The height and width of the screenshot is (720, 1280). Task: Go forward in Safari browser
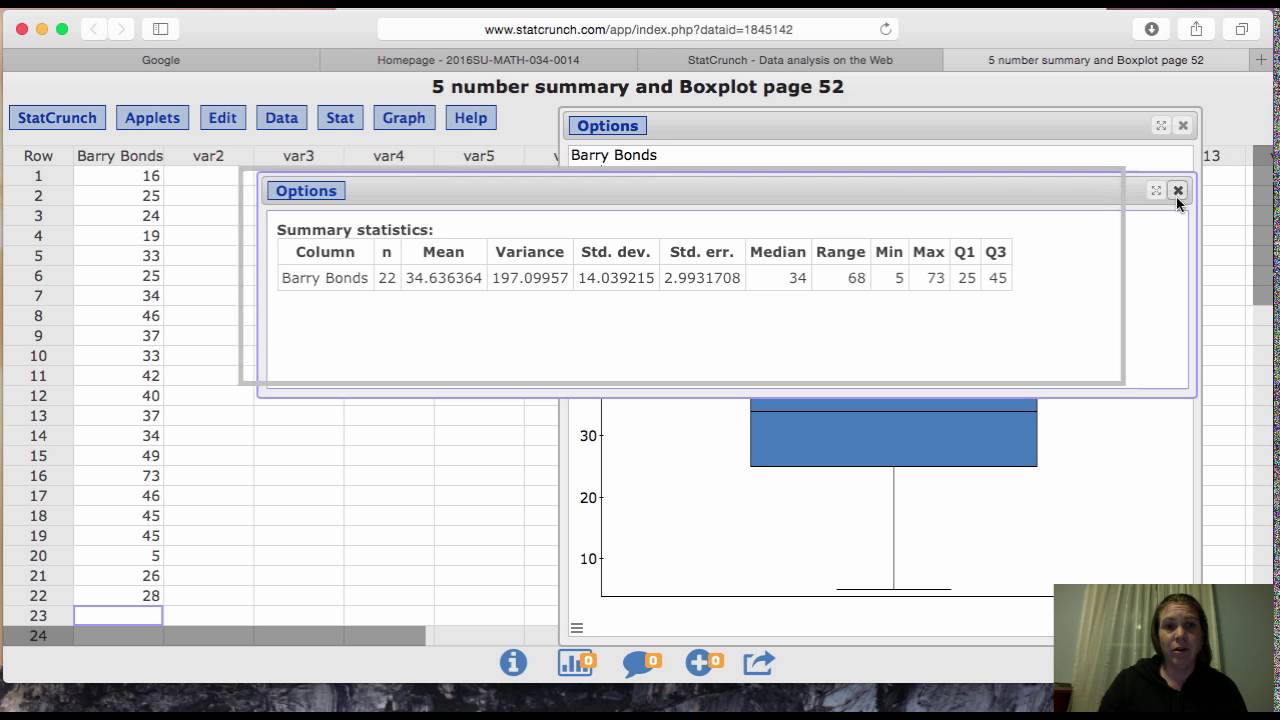[x=121, y=29]
